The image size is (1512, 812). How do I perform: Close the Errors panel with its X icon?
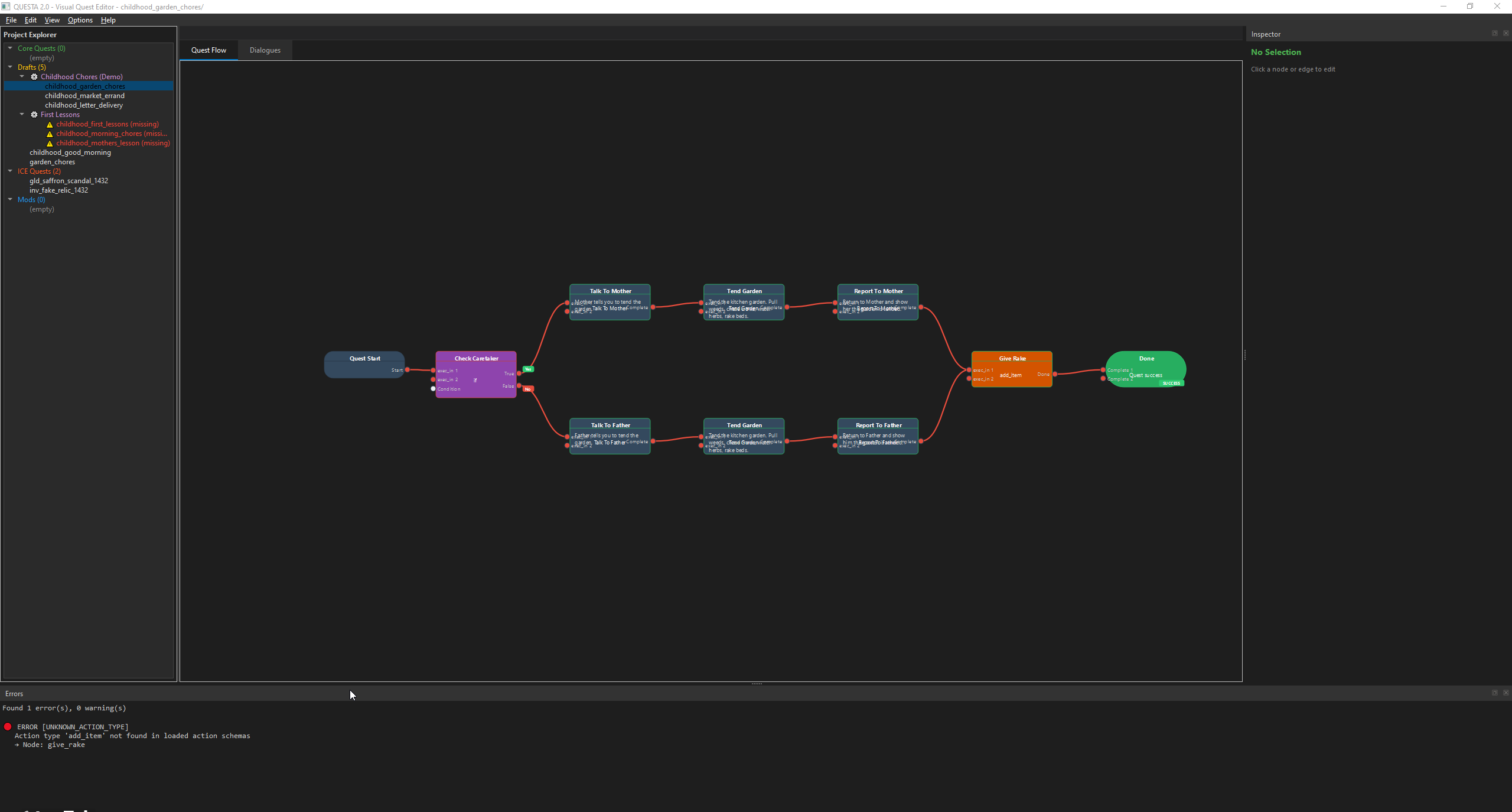[x=1506, y=693]
